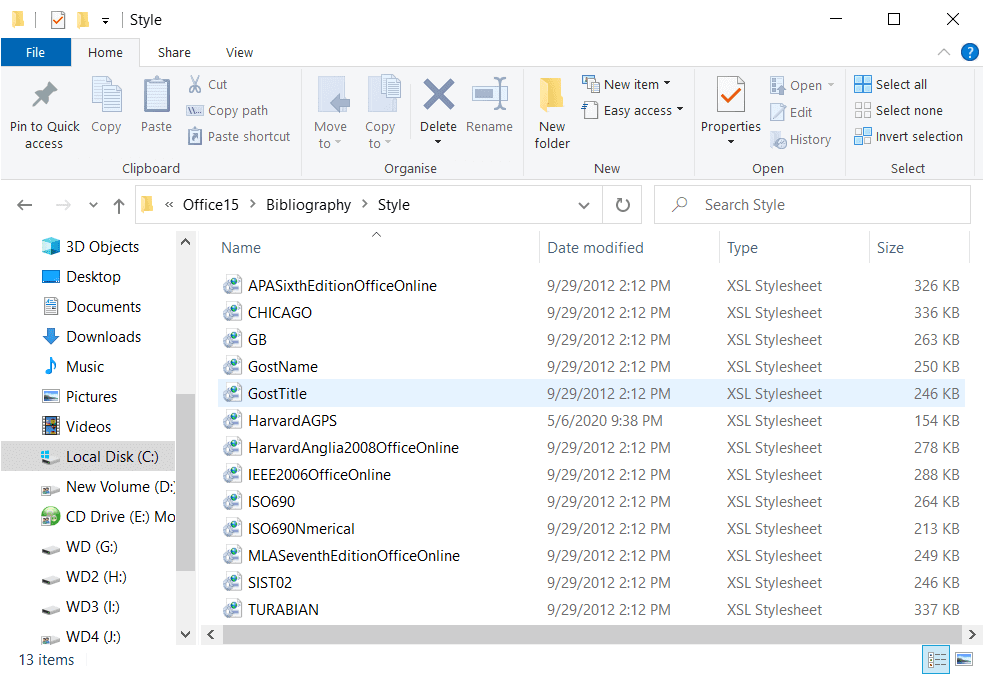The image size is (984, 675).
Task: Open the New item dropdown
Action: click(626, 84)
